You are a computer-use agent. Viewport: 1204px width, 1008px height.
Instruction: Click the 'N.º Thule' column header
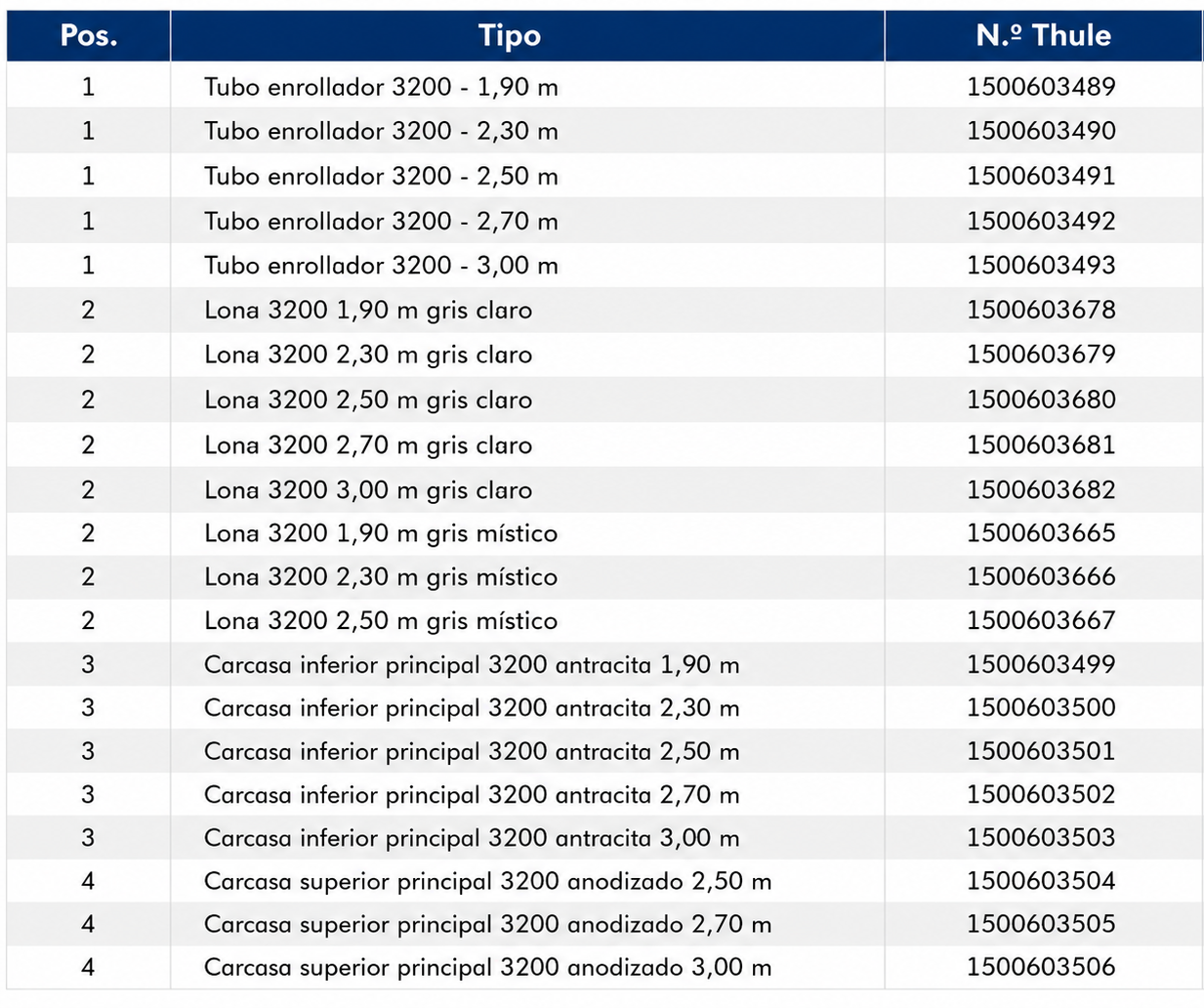click(1043, 36)
